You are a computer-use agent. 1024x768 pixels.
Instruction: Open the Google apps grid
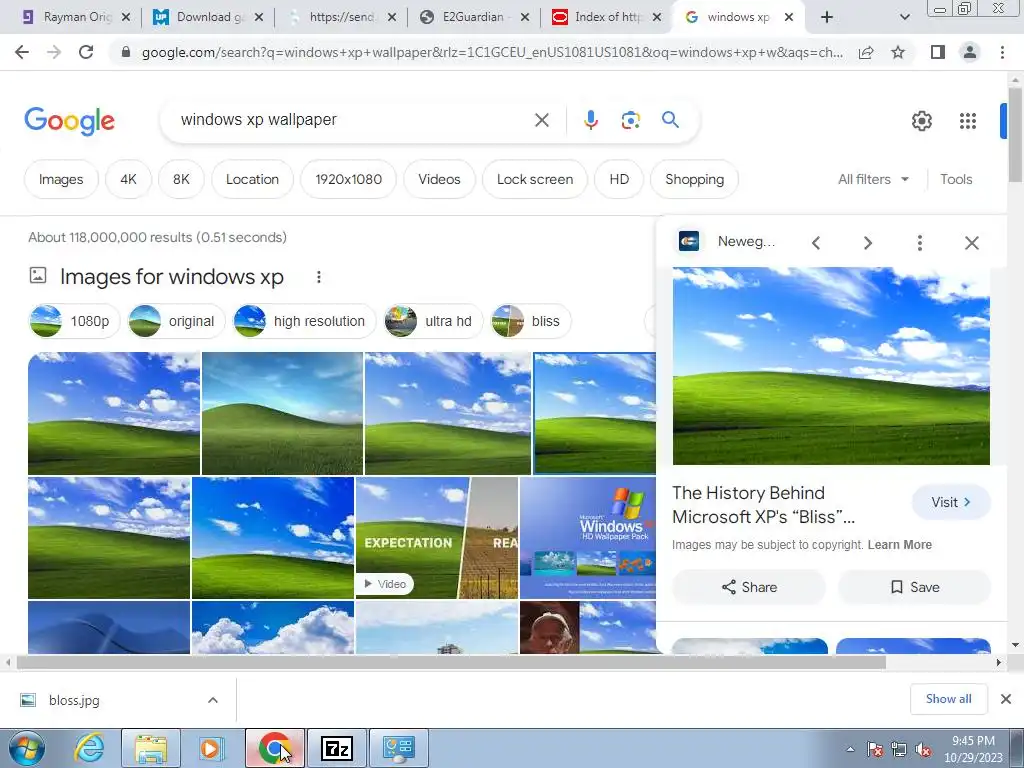click(968, 121)
